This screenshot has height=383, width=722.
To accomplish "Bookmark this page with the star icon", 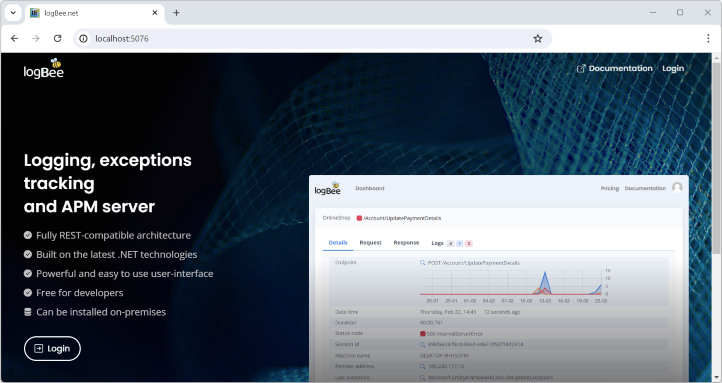I will tap(537, 39).
